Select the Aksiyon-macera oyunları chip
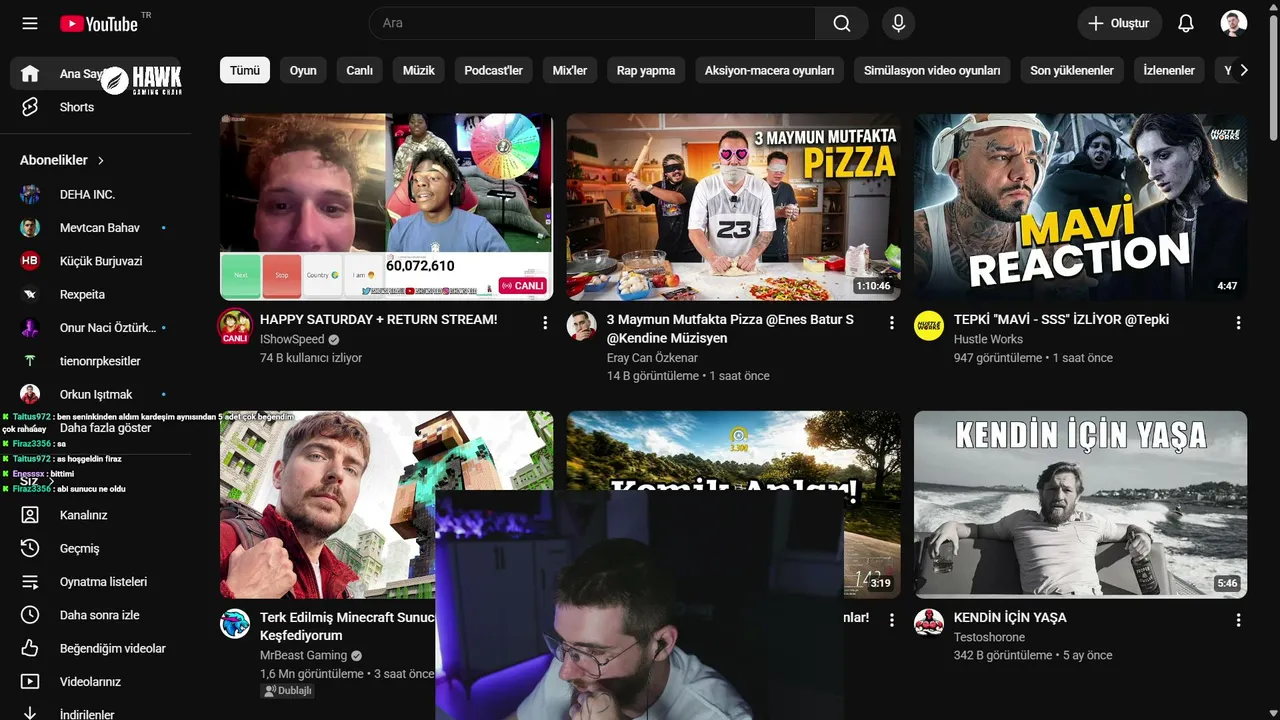Image resolution: width=1280 pixels, height=720 pixels. (x=770, y=70)
